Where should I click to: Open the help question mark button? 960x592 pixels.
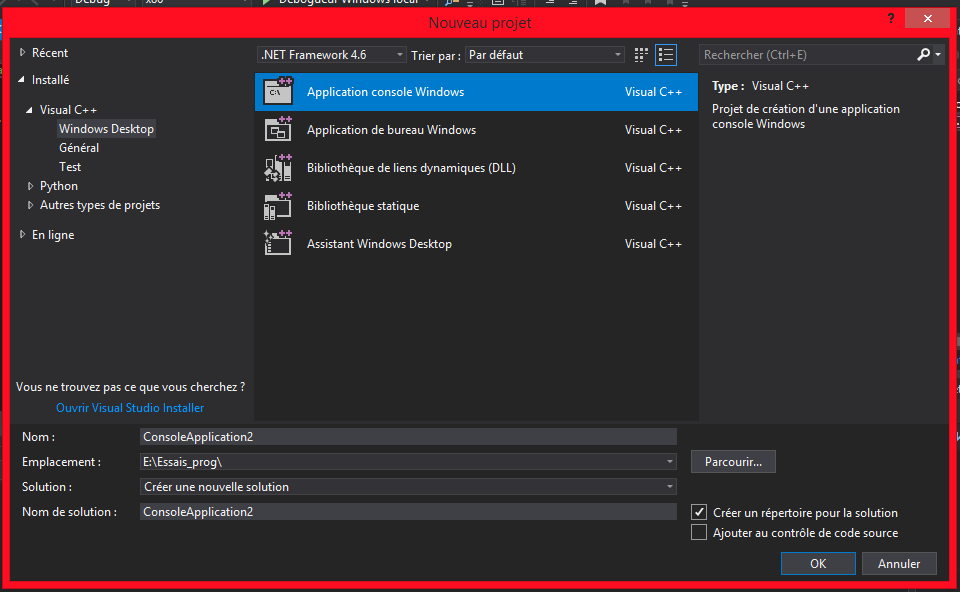(x=891, y=19)
